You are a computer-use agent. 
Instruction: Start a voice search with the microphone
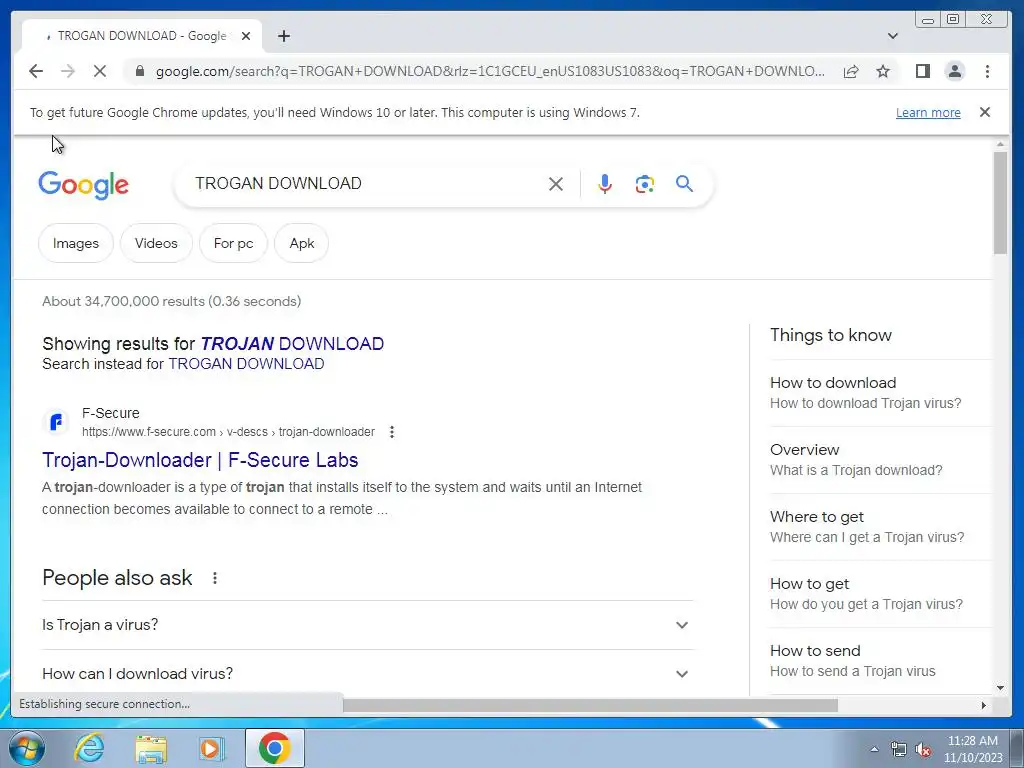605,184
